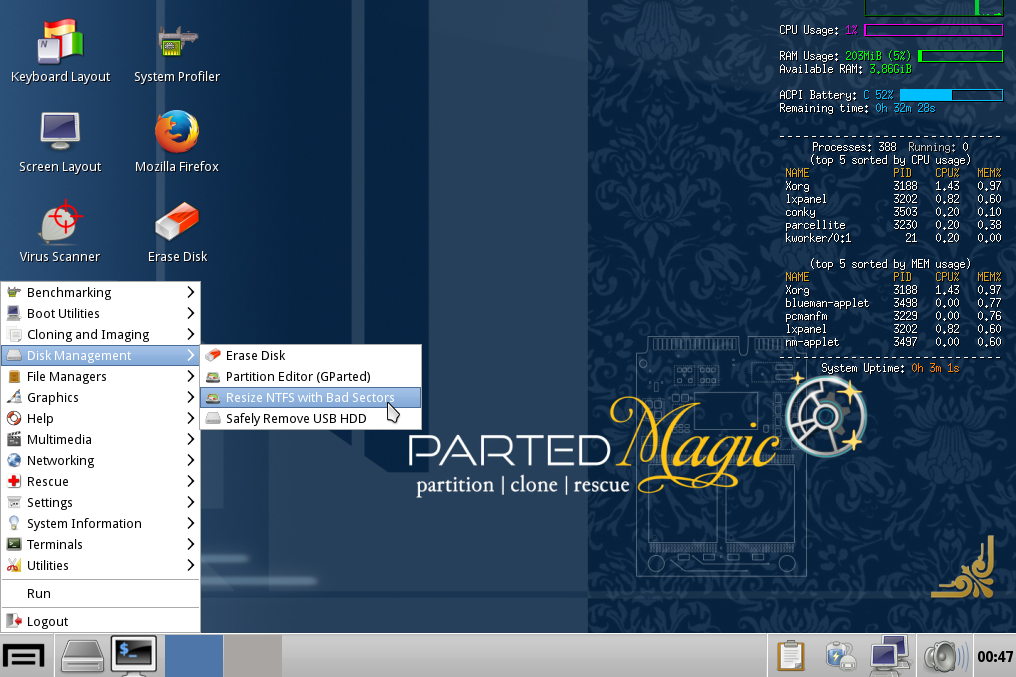Click the ACPI Battery progress bar
Screen dimensions: 1016x677
coord(950,94)
